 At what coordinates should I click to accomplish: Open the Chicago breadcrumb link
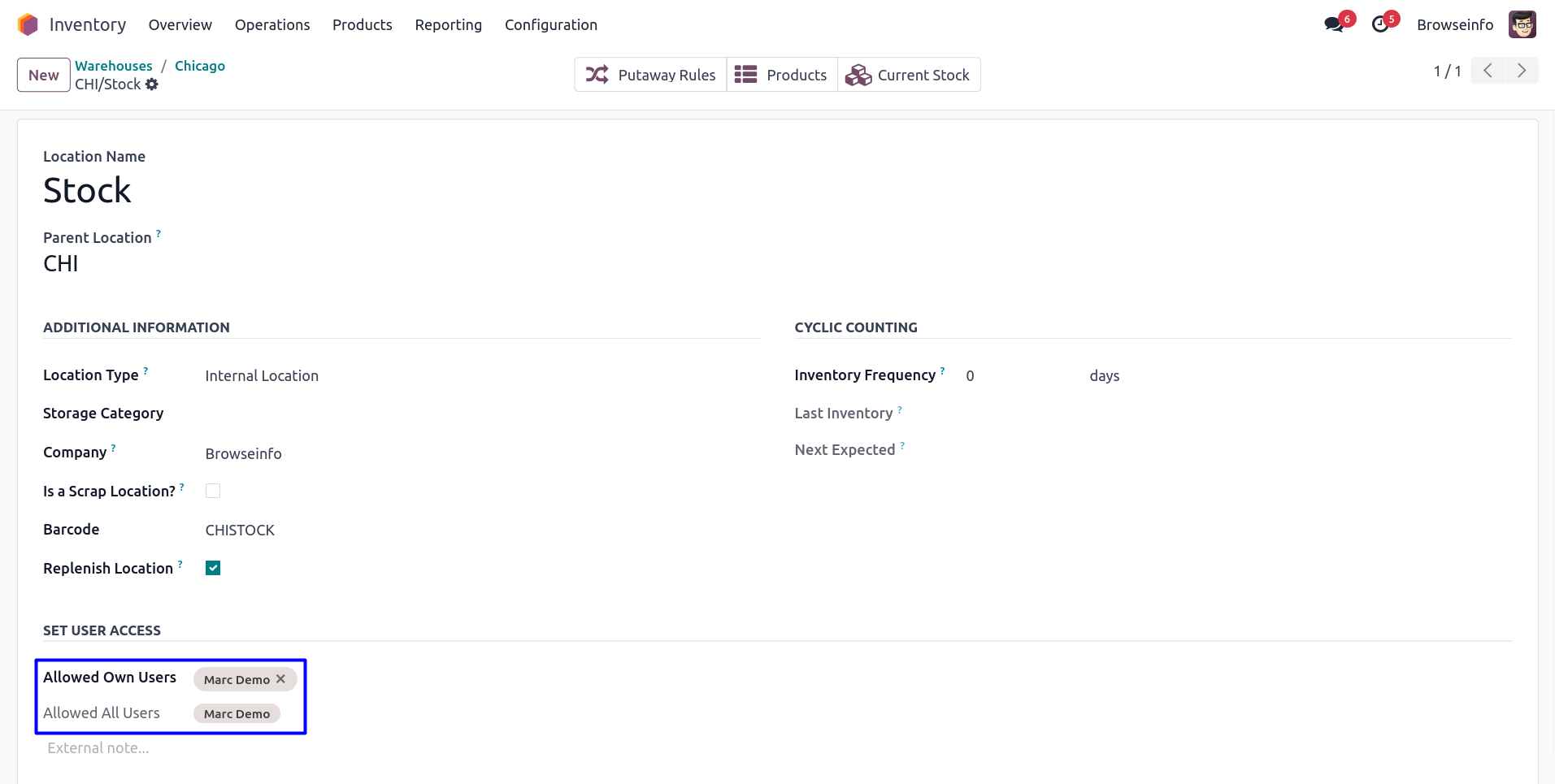[x=200, y=66]
